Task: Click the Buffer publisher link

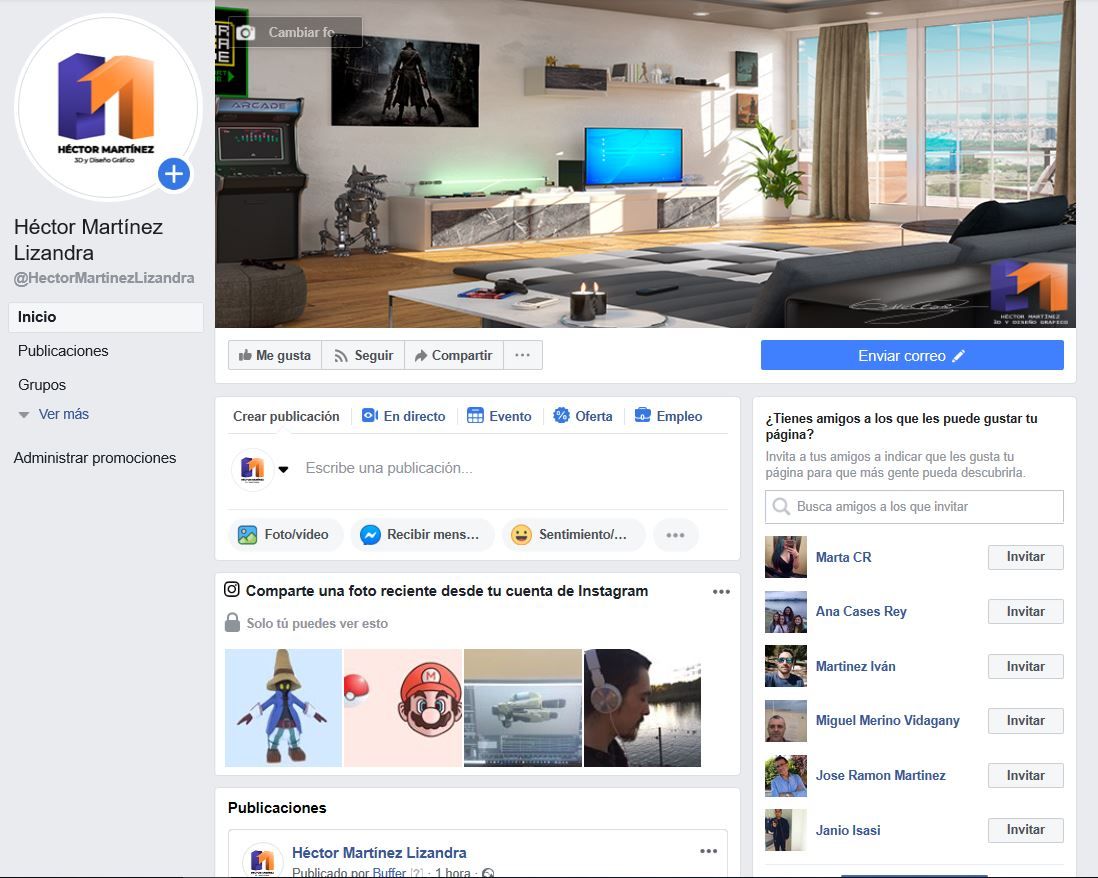Action: point(389,872)
